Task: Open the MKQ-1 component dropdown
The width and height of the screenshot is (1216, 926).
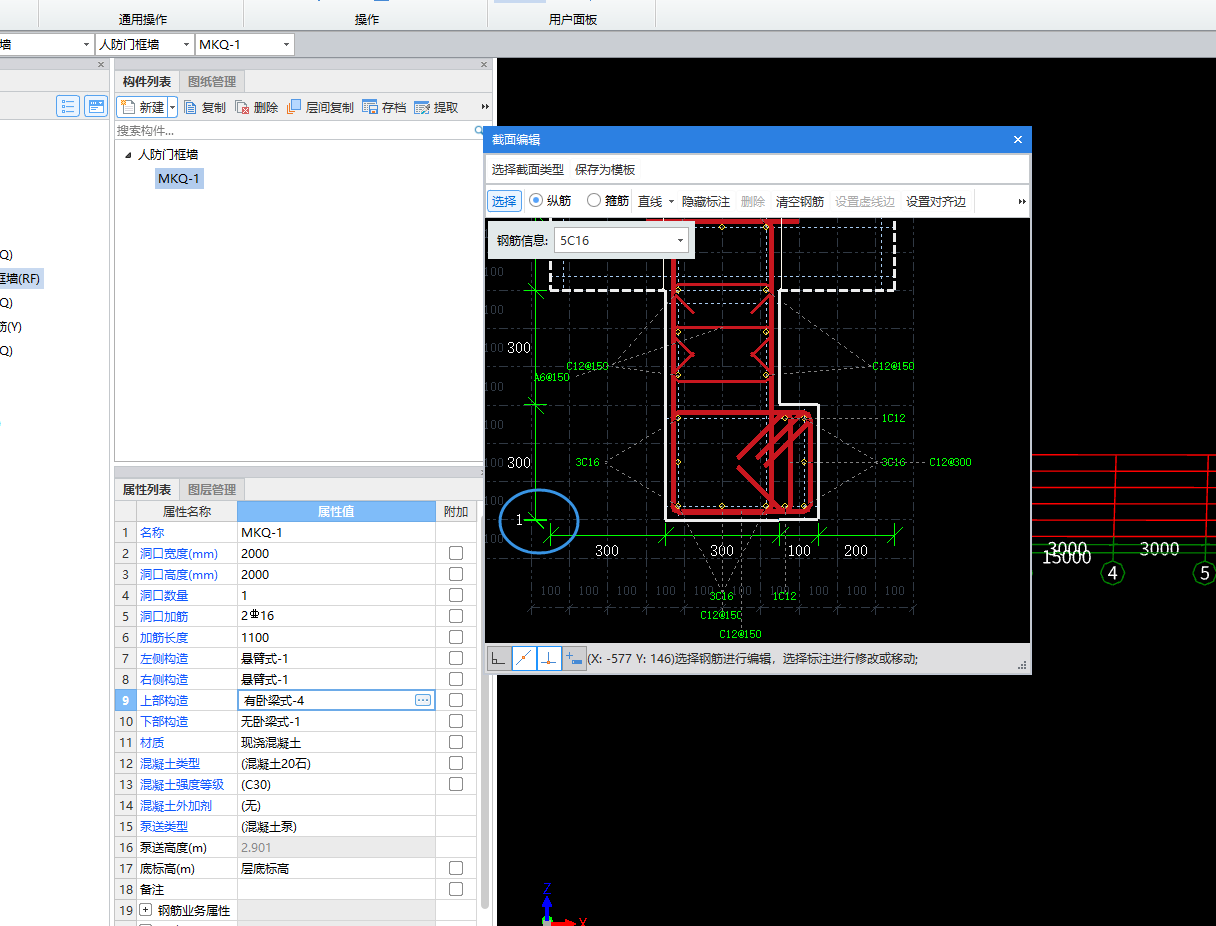Action: 286,45
